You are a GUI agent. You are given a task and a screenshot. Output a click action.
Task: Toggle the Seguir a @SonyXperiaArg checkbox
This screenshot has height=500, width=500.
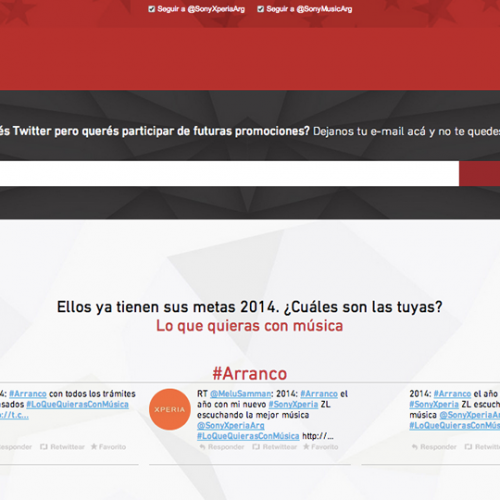click(x=152, y=9)
